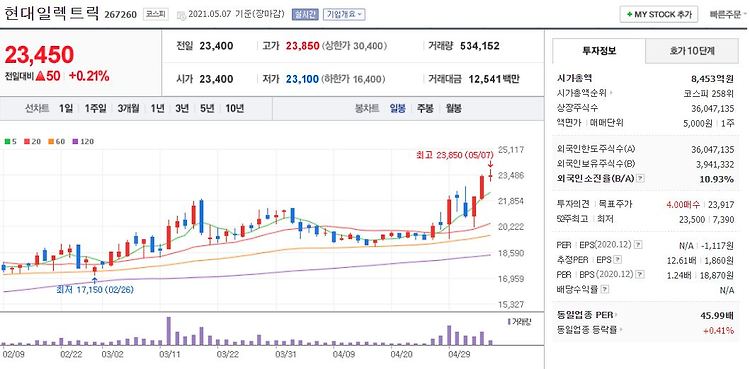Click tallest volume bar near 03/11
Screen dimensions: 750x369
click(168, 331)
